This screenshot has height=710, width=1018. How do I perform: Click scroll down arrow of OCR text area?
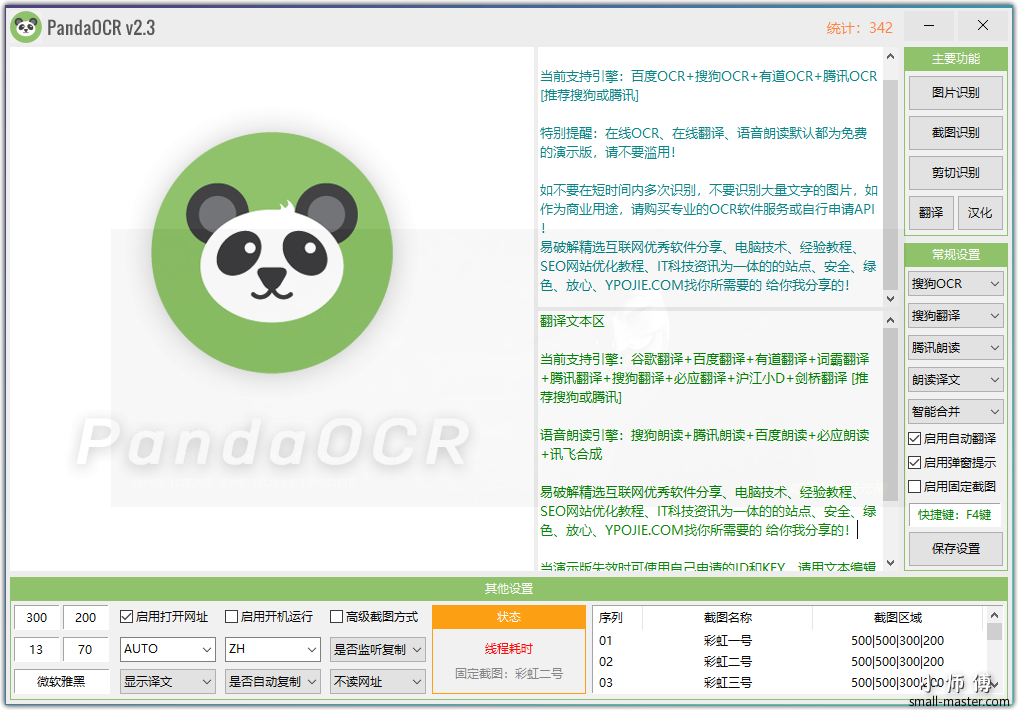tap(891, 299)
